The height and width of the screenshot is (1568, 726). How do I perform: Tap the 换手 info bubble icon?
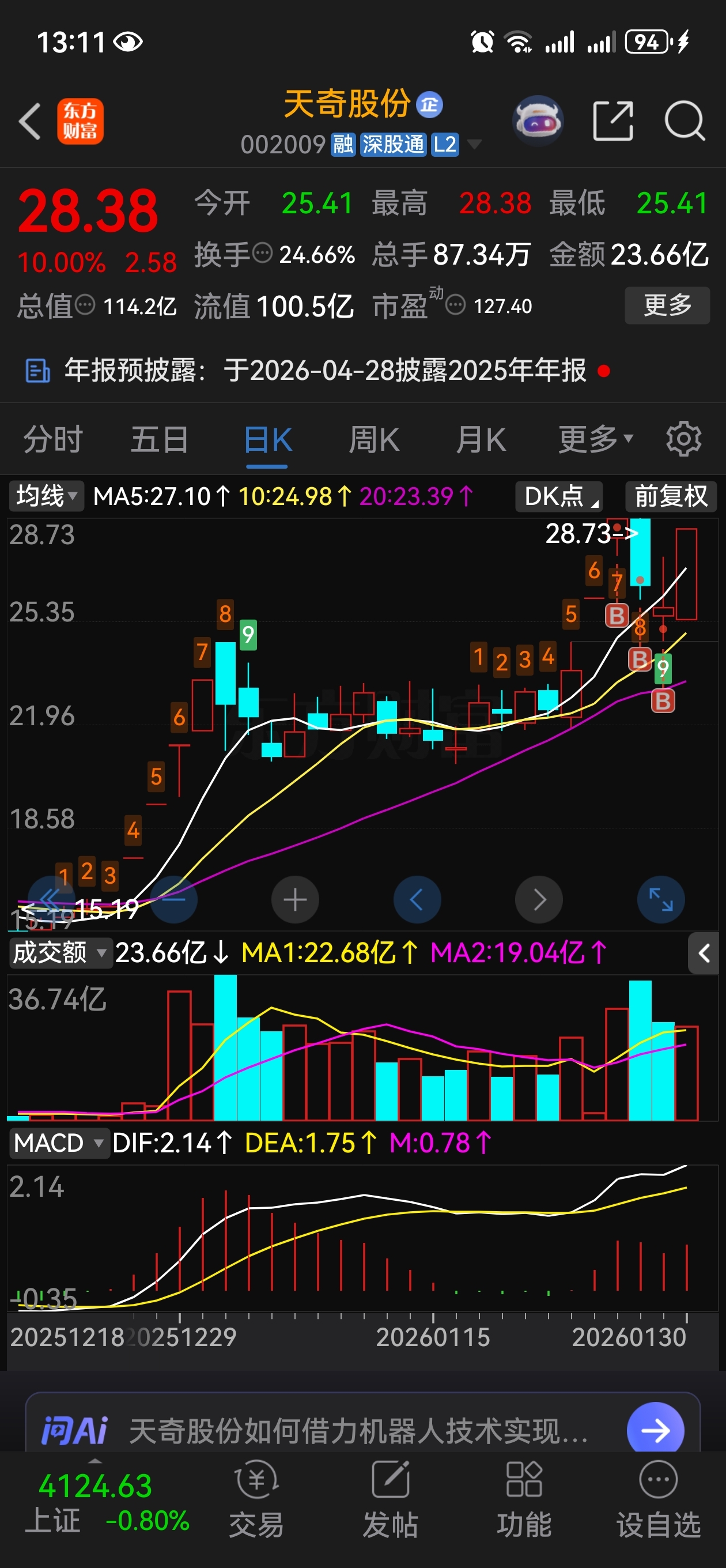[x=262, y=252]
